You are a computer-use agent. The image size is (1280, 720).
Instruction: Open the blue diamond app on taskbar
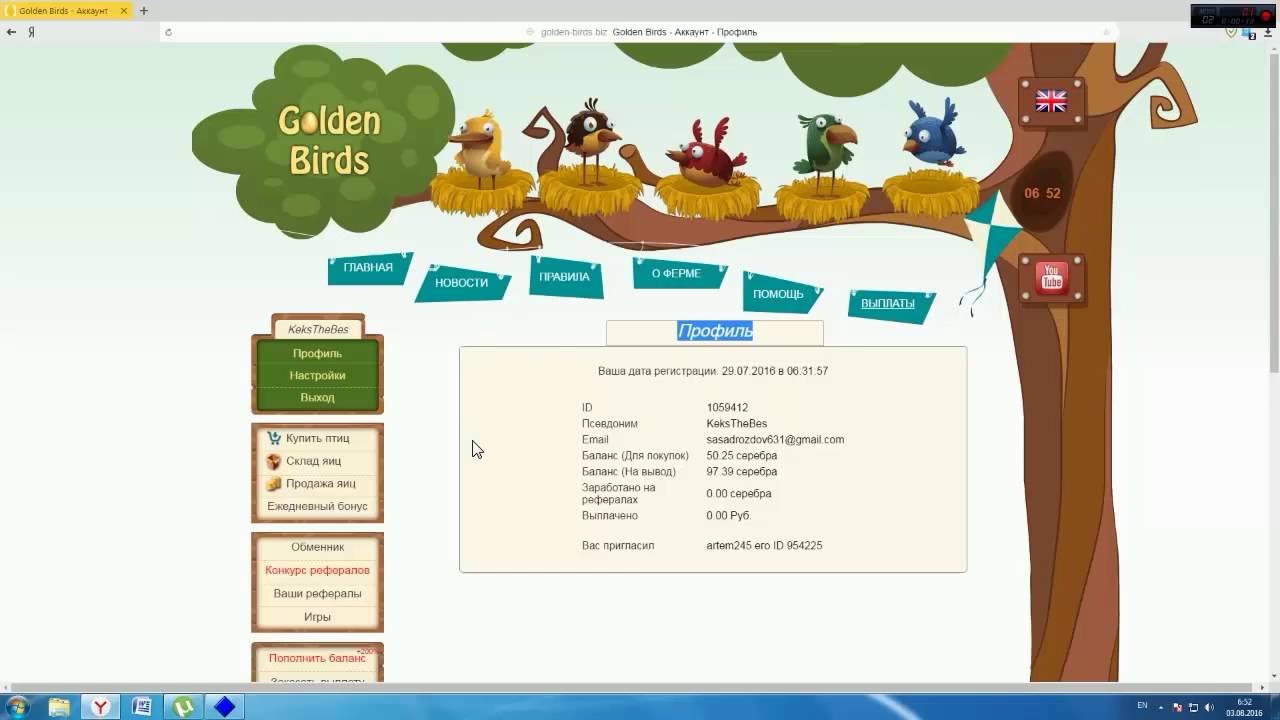225,707
